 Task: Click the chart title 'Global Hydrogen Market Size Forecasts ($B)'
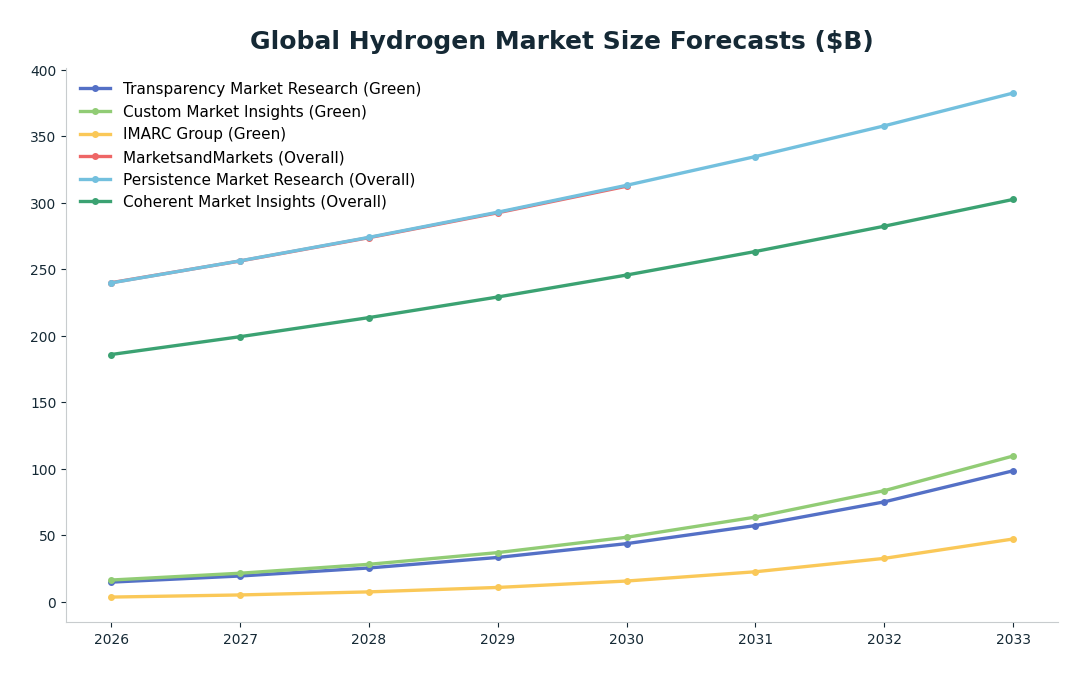[x=561, y=41]
